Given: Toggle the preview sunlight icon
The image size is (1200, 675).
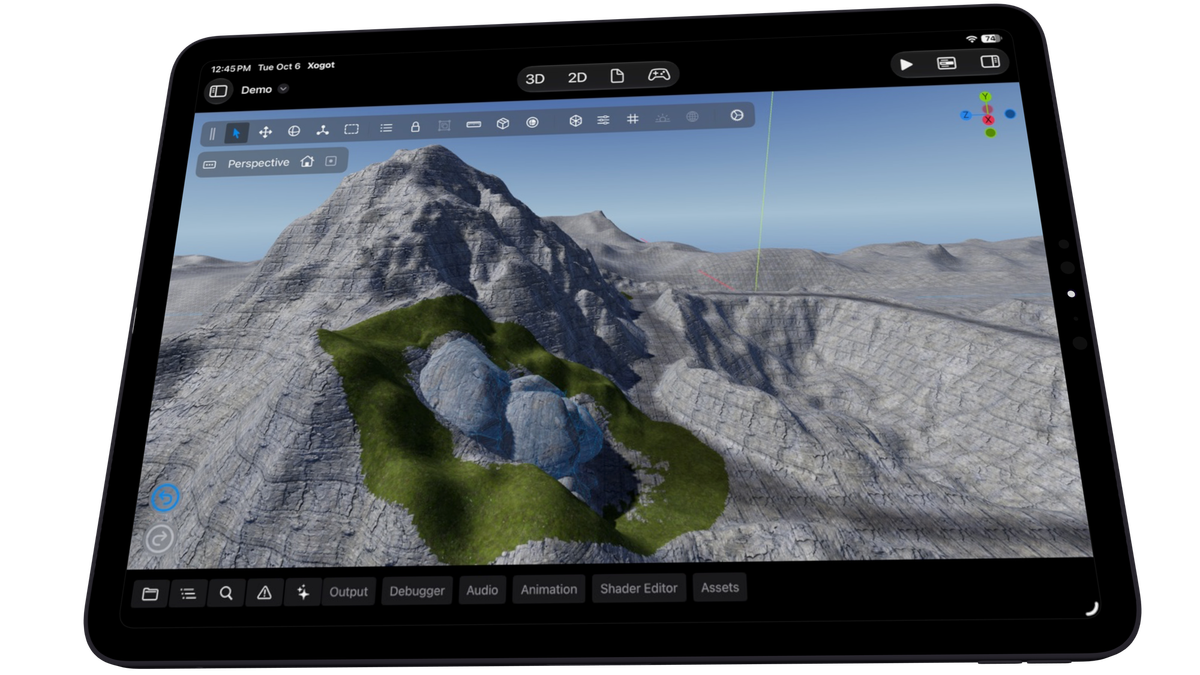Looking at the screenshot, I should pos(663,118).
